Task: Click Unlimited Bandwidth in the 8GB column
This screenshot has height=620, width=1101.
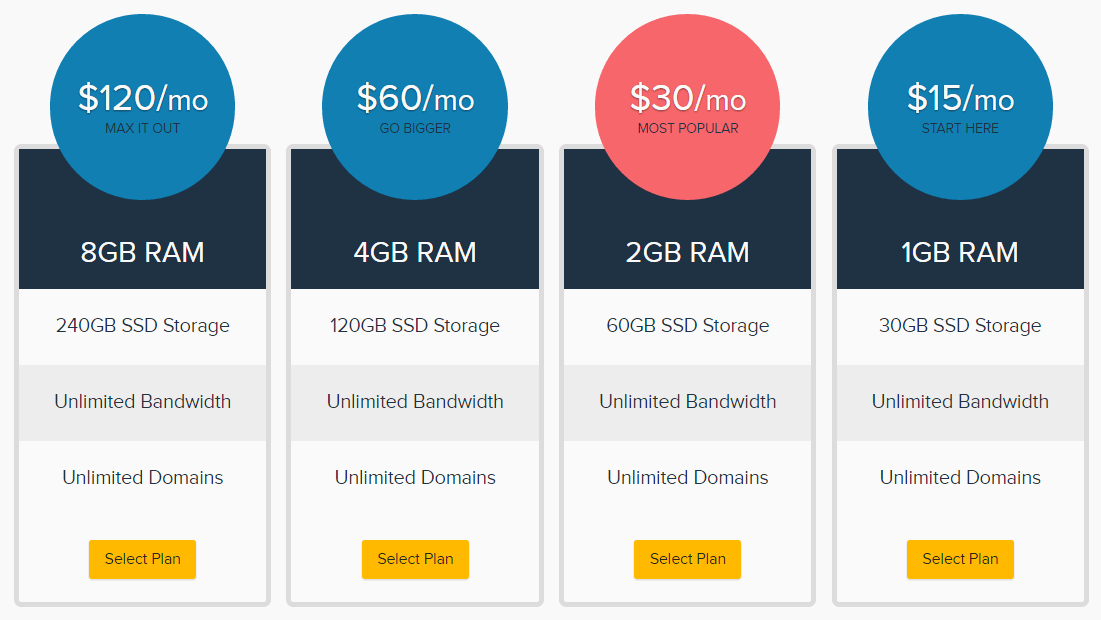Action: click(x=142, y=401)
